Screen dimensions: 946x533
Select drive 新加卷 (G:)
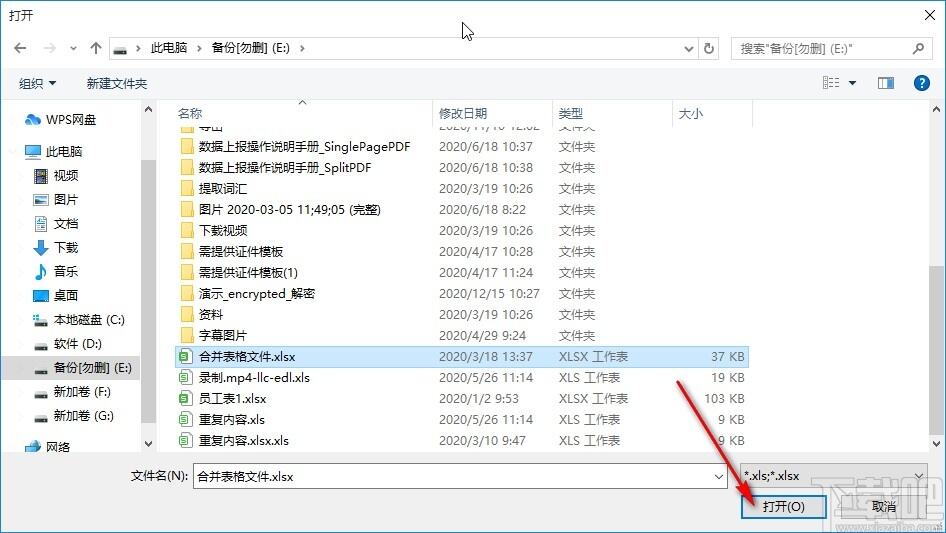point(73,416)
